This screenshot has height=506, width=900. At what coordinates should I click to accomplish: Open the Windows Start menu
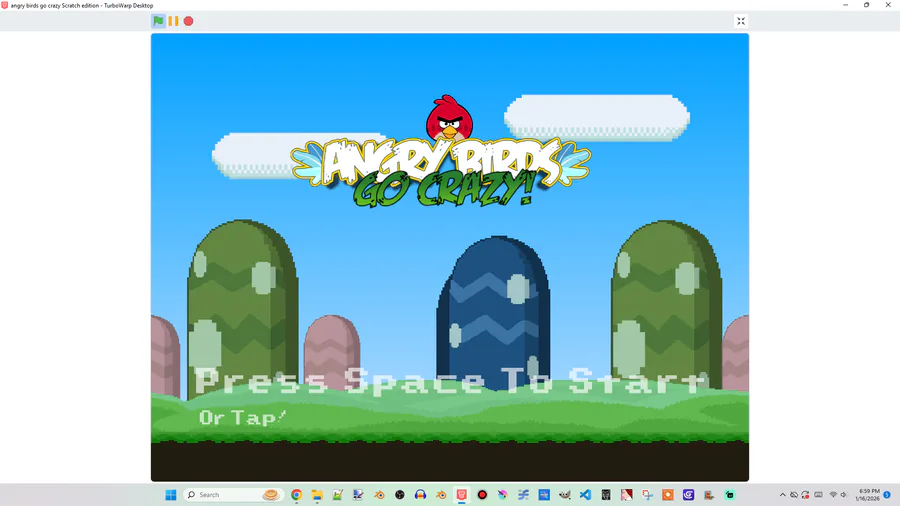(x=170, y=495)
